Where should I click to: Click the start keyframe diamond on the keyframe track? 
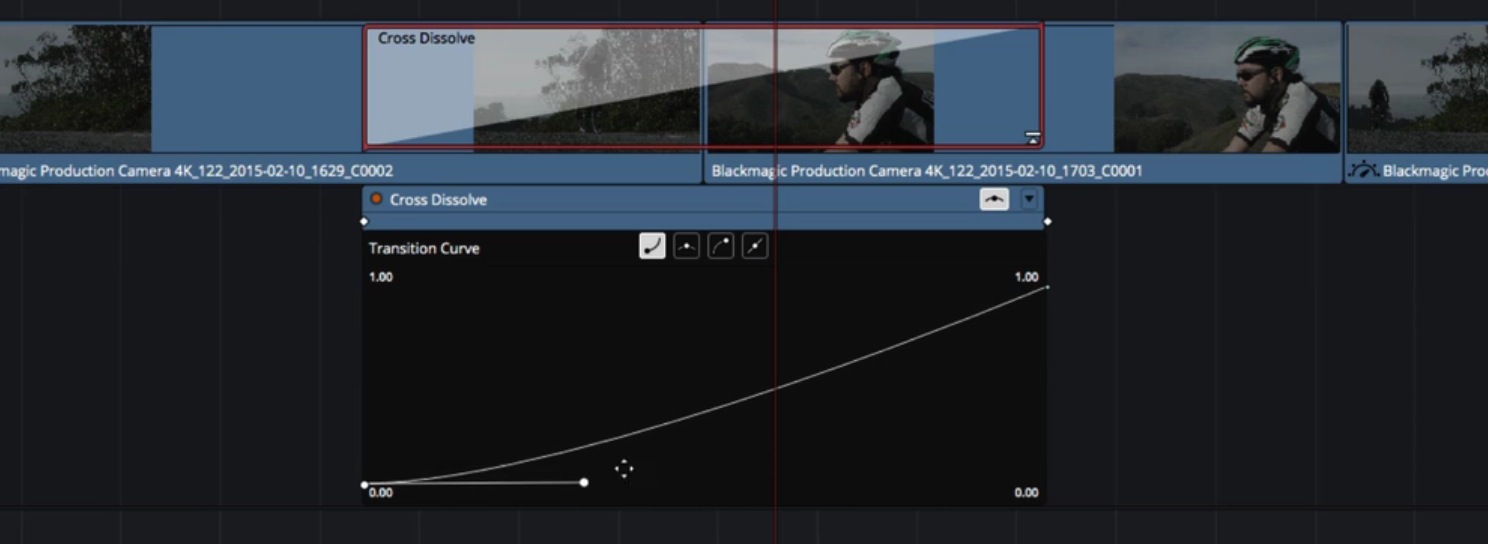pos(364,221)
